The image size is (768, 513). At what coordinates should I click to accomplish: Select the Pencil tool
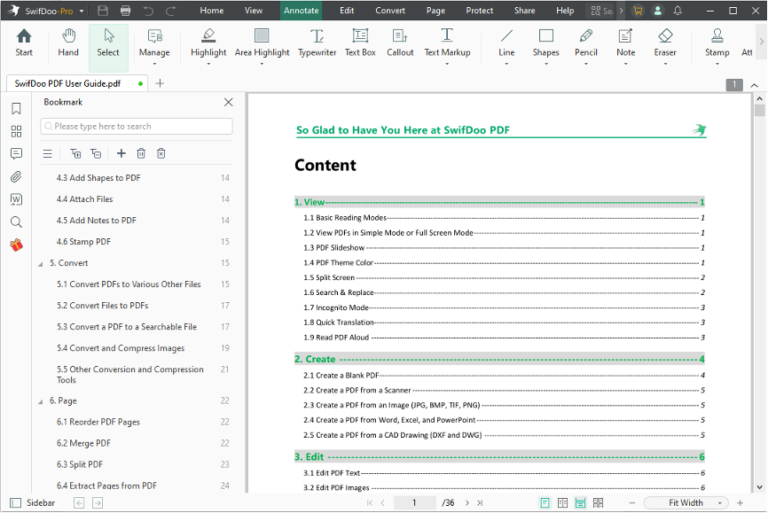(586, 43)
